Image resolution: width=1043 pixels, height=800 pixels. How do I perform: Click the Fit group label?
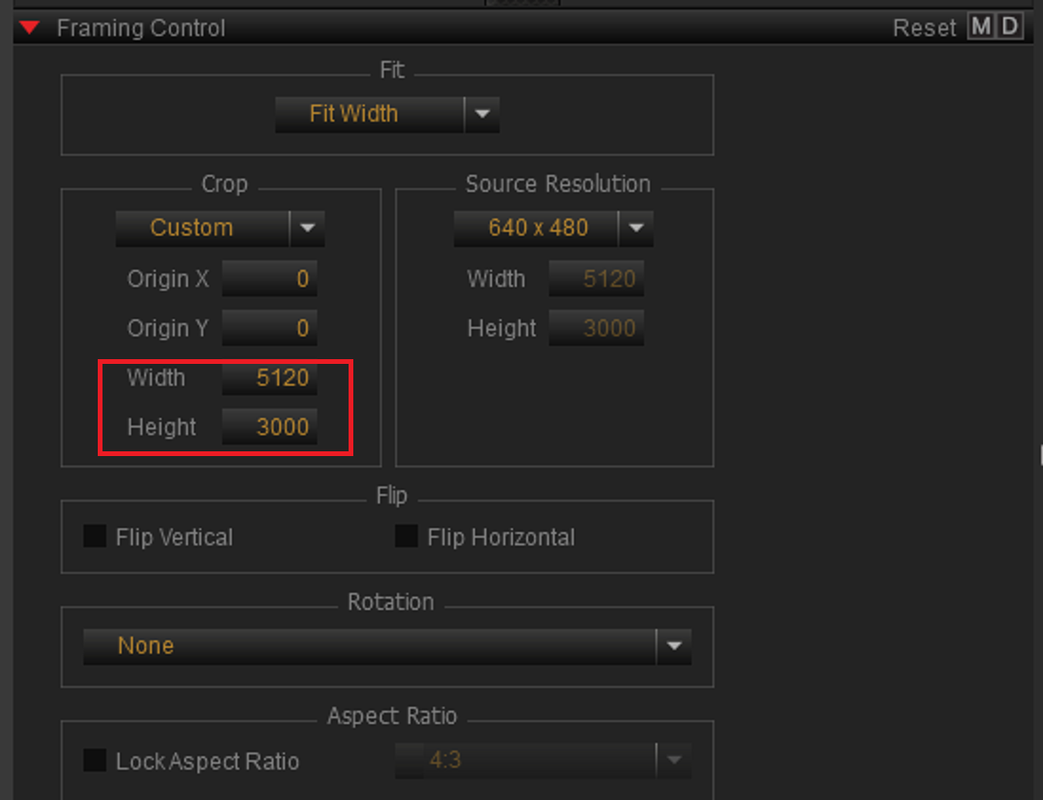pos(392,70)
